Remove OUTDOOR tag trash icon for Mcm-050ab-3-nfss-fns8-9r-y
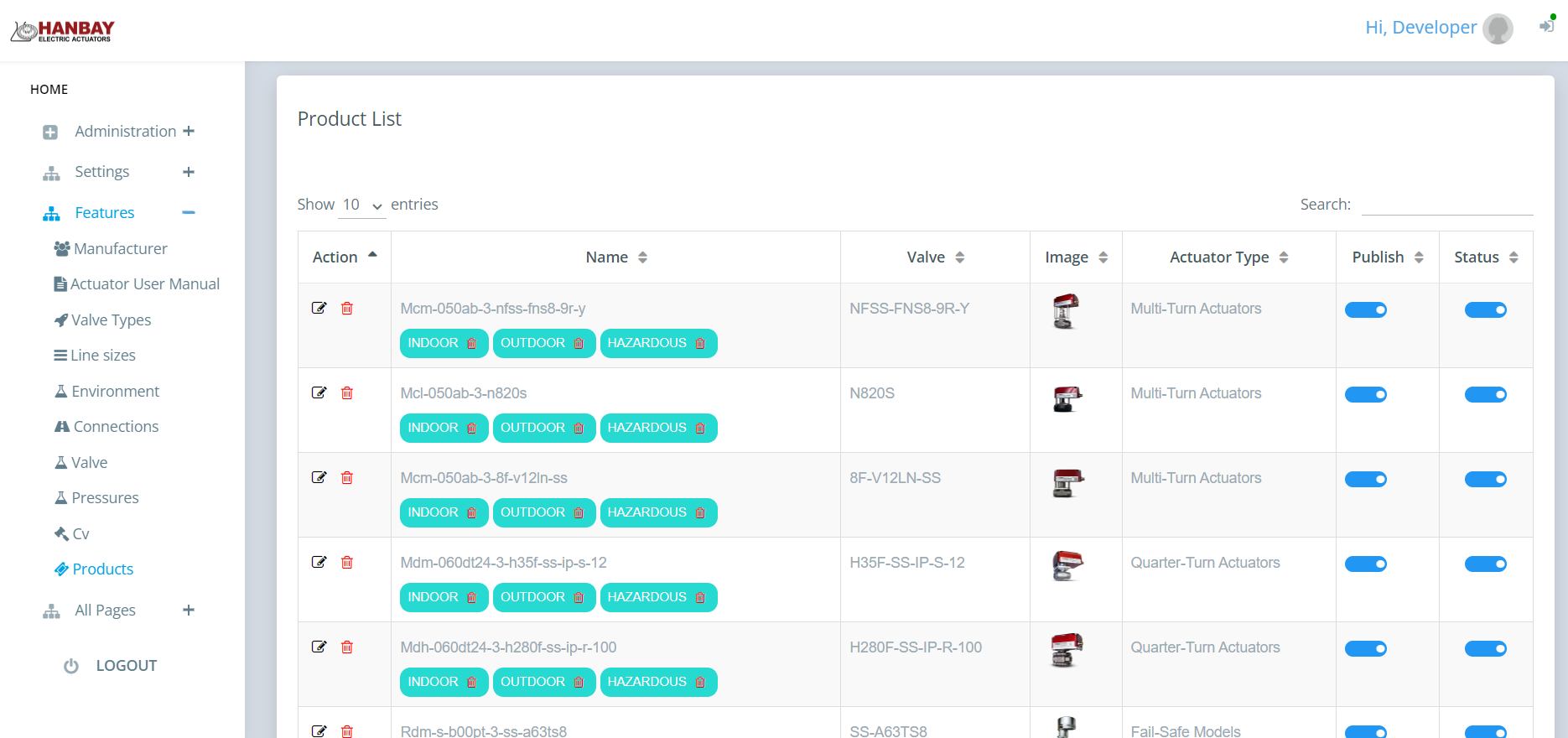 pyautogui.click(x=579, y=343)
